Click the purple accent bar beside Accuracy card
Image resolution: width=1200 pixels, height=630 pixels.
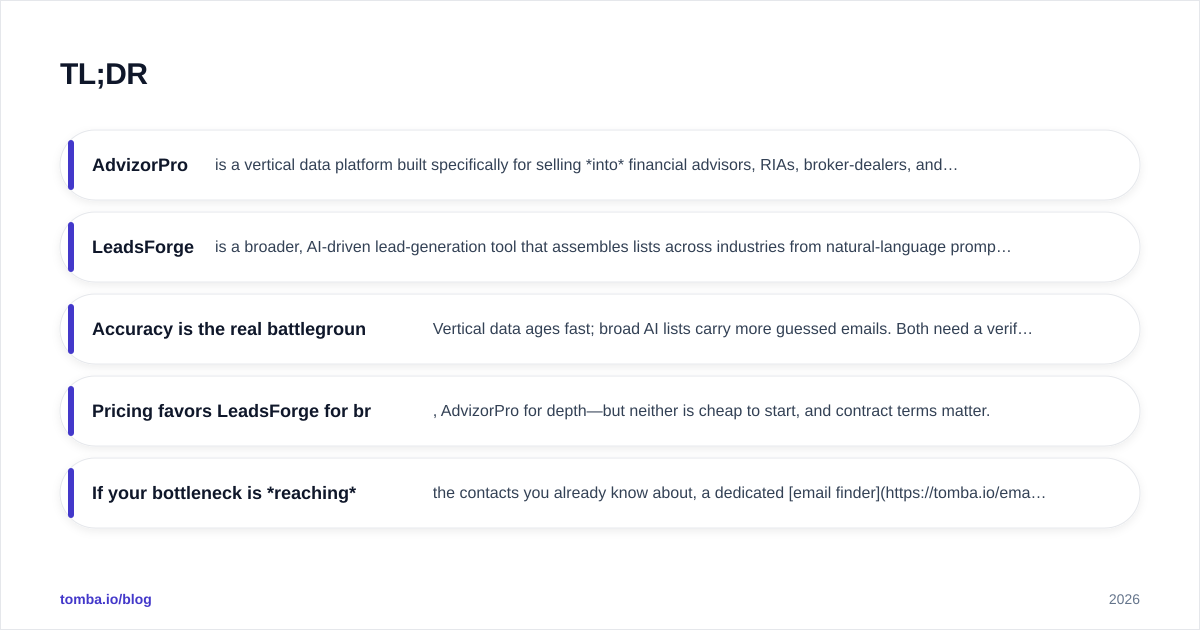click(71, 329)
